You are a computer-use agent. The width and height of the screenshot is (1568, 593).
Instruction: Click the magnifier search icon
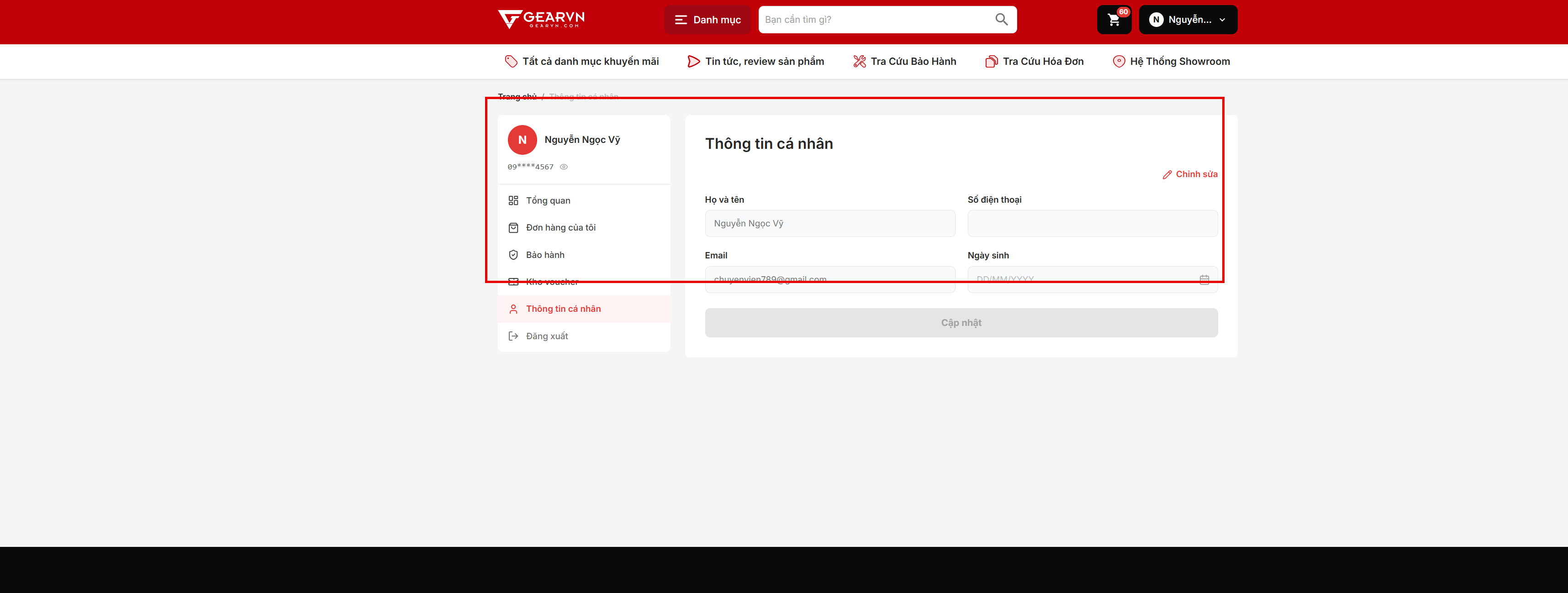1001,20
